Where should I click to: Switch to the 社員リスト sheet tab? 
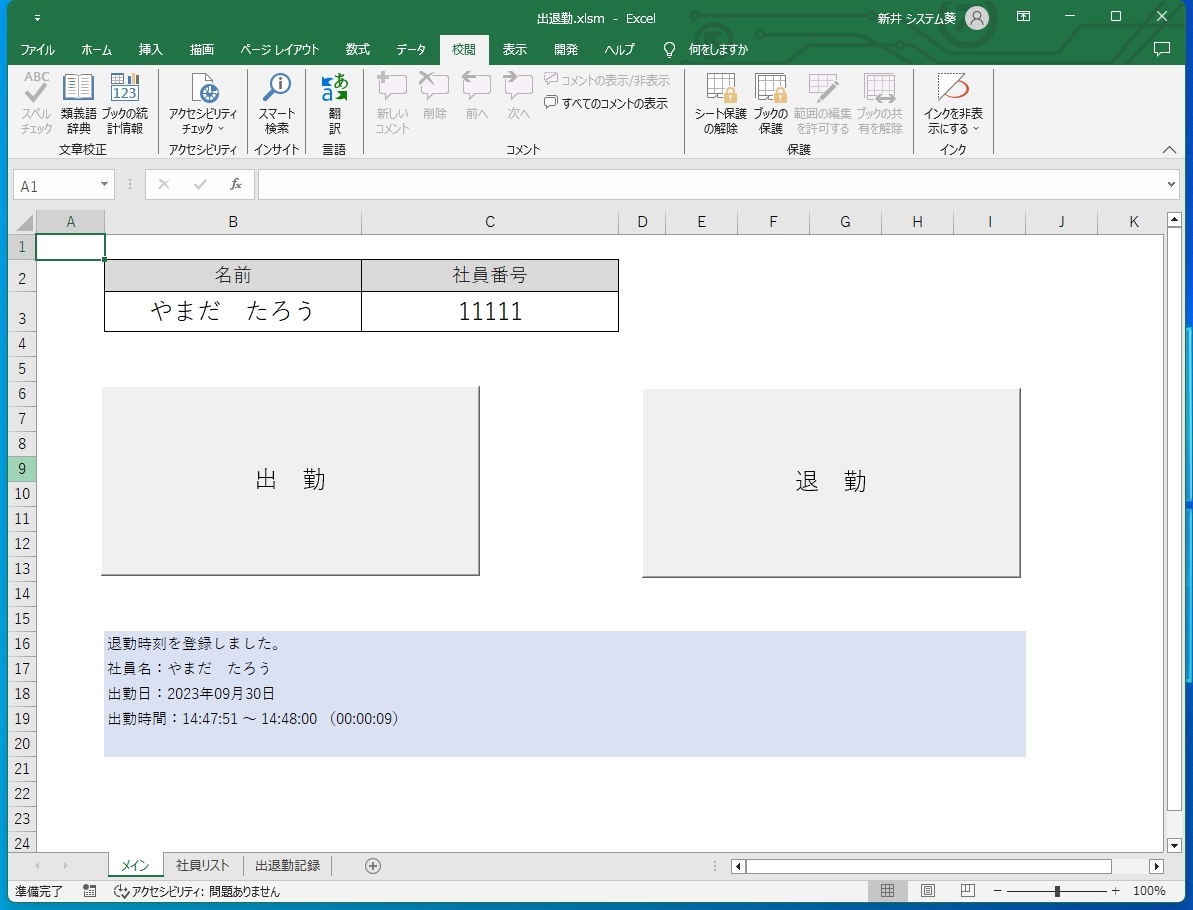pos(203,866)
